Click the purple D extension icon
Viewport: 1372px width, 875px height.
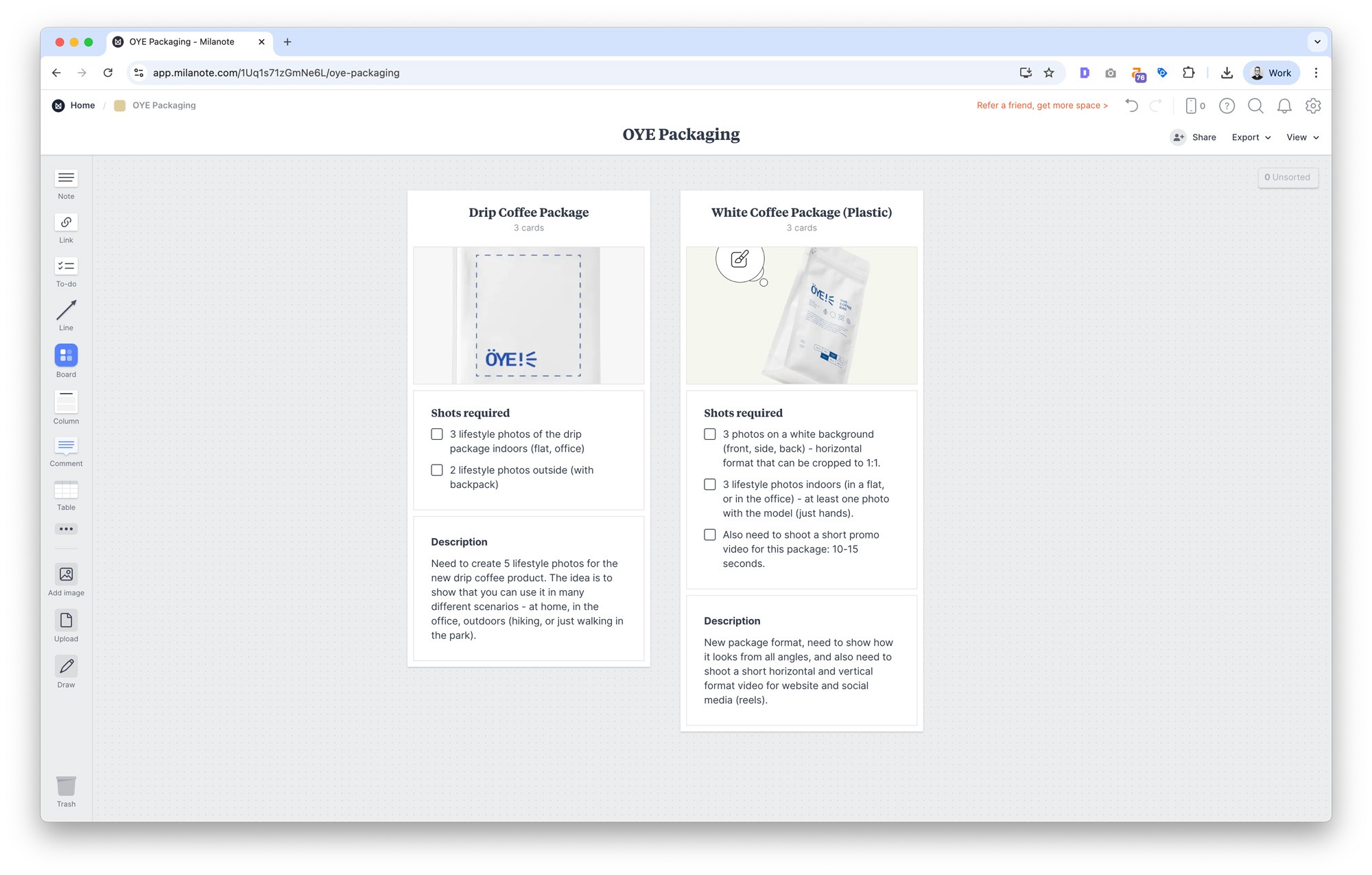click(1085, 73)
